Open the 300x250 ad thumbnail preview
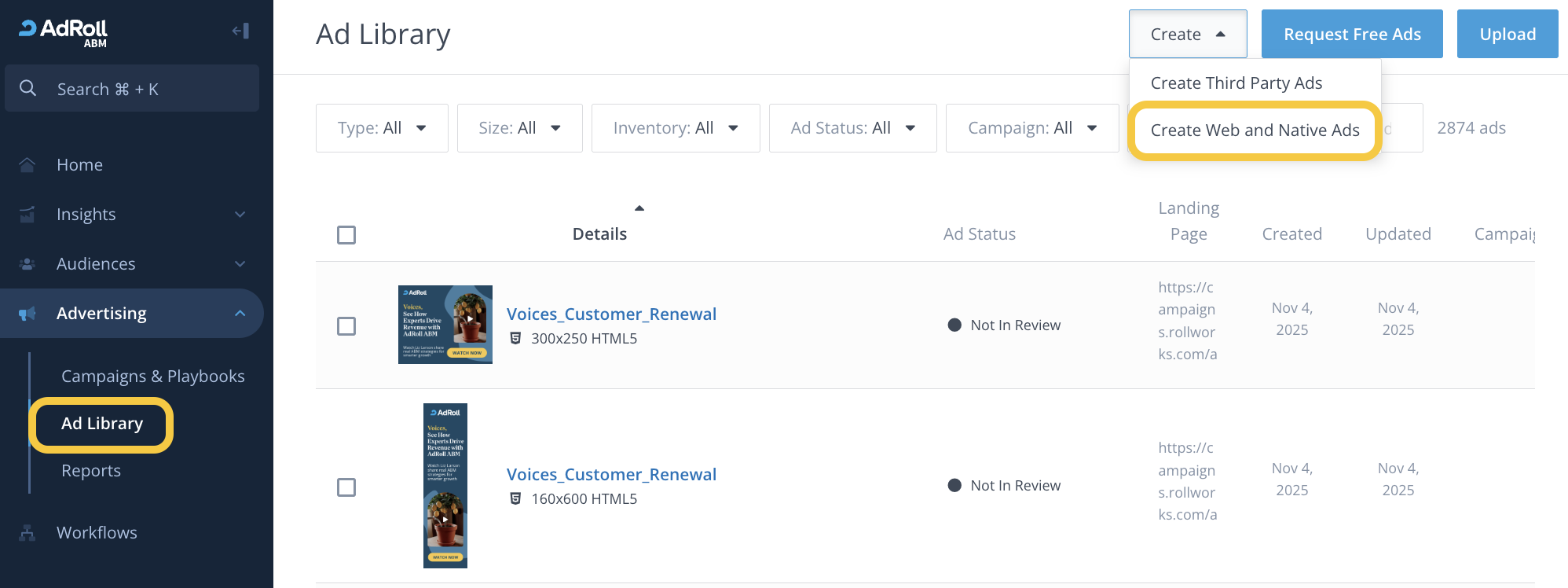 click(x=445, y=325)
